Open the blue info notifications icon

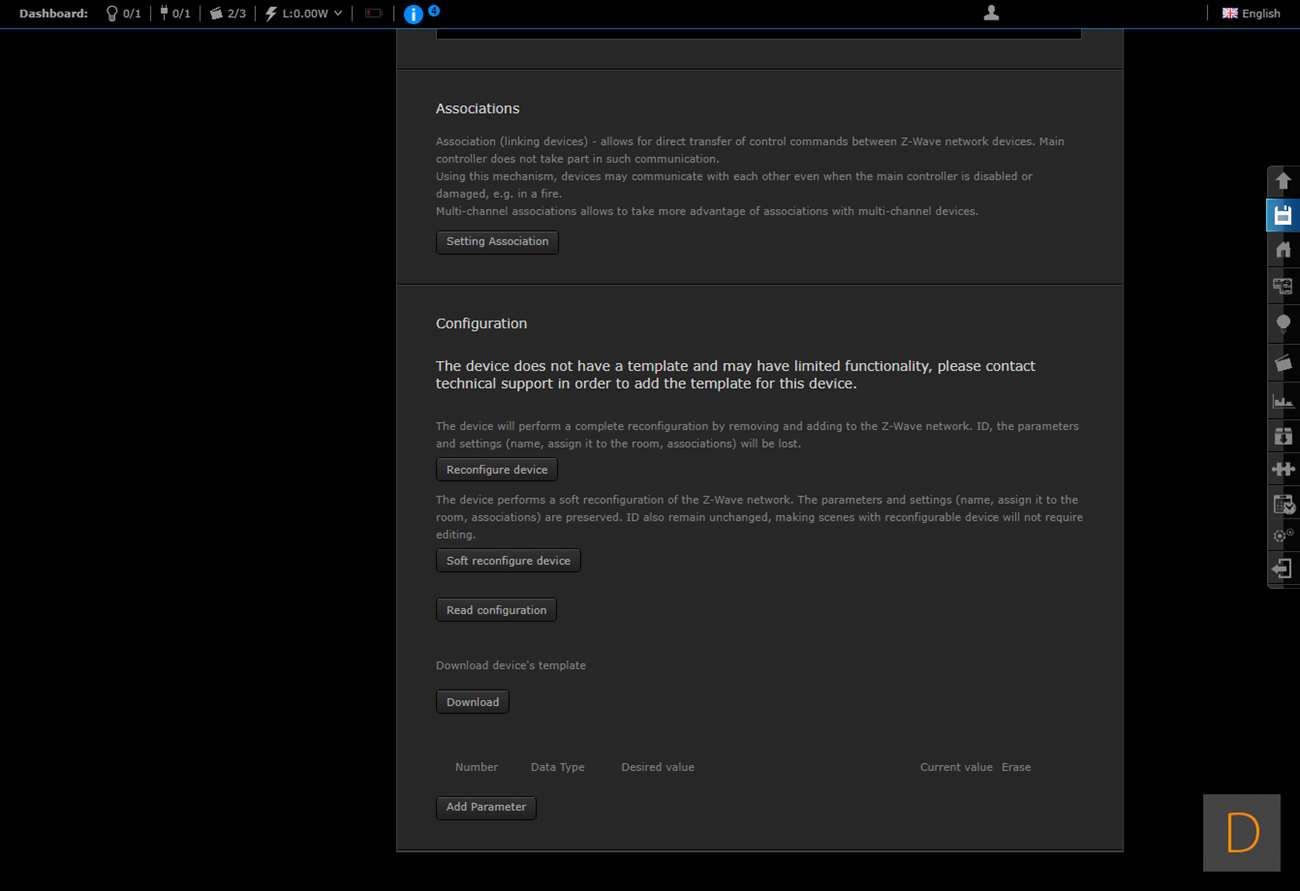(413, 14)
